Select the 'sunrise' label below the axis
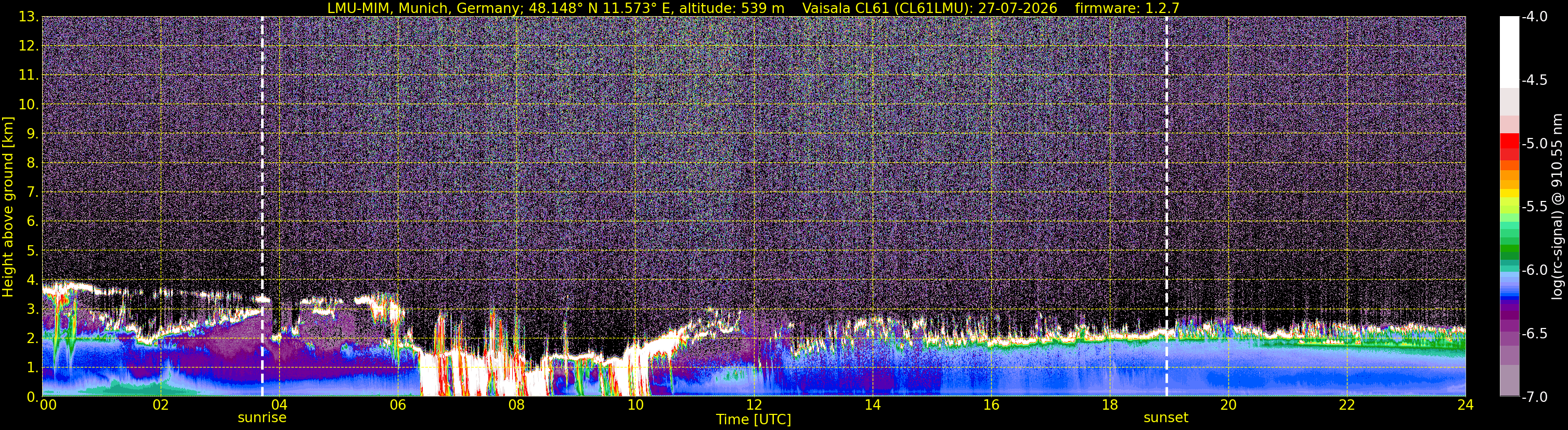 pyautogui.click(x=262, y=418)
